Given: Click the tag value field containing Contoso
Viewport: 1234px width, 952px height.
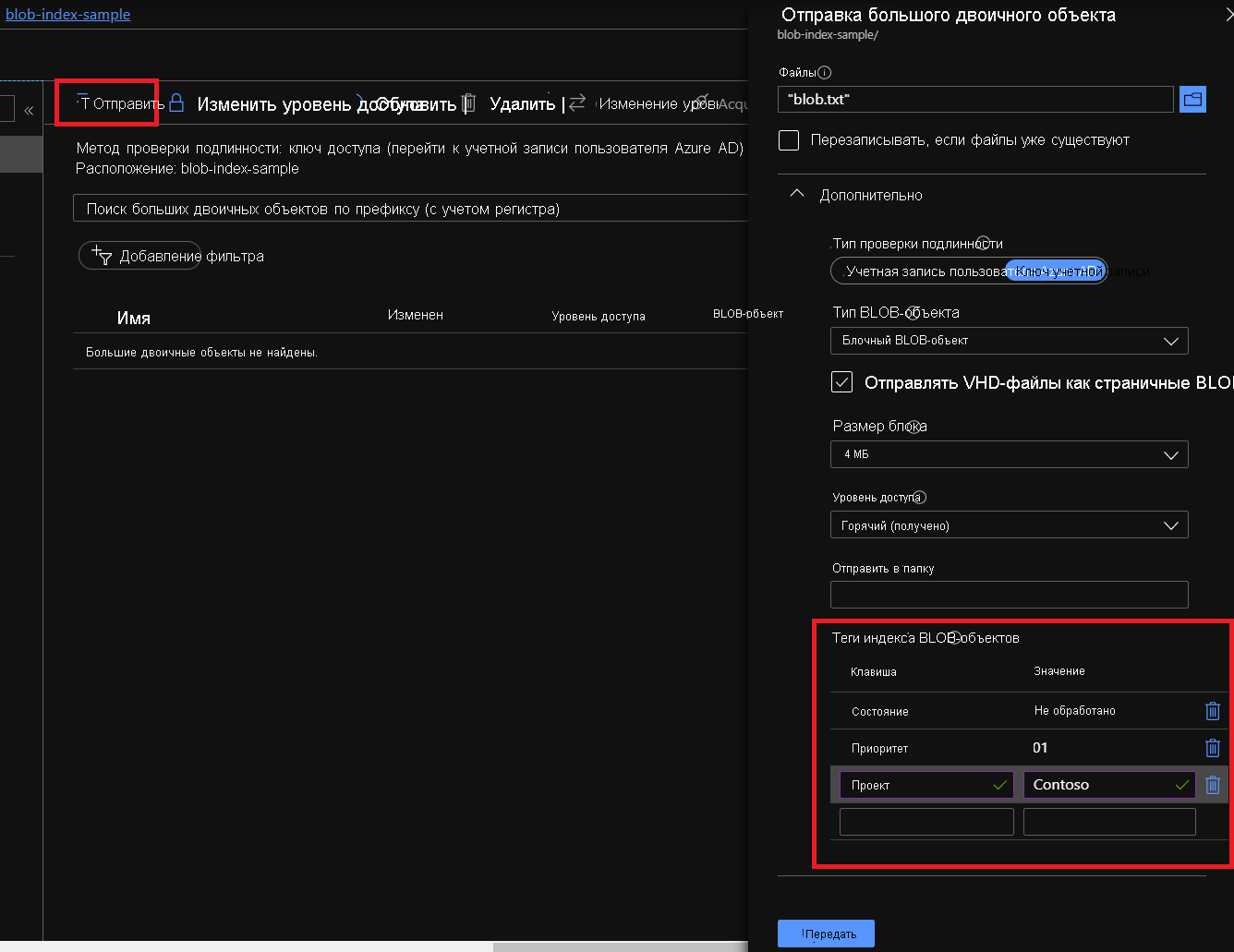Looking at the screenshot, I should click(x=1109, y=785).
